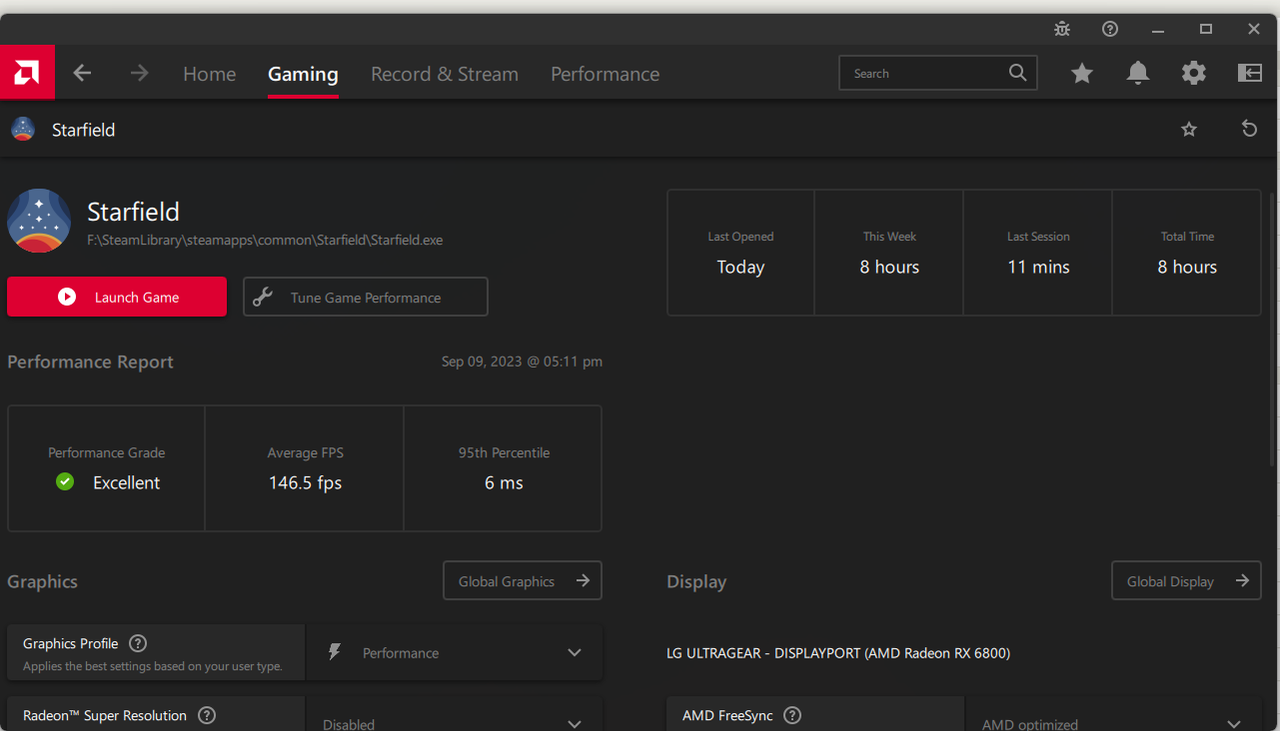Click the 95th Percentile 6 ms cell

[x=503, y=468]
